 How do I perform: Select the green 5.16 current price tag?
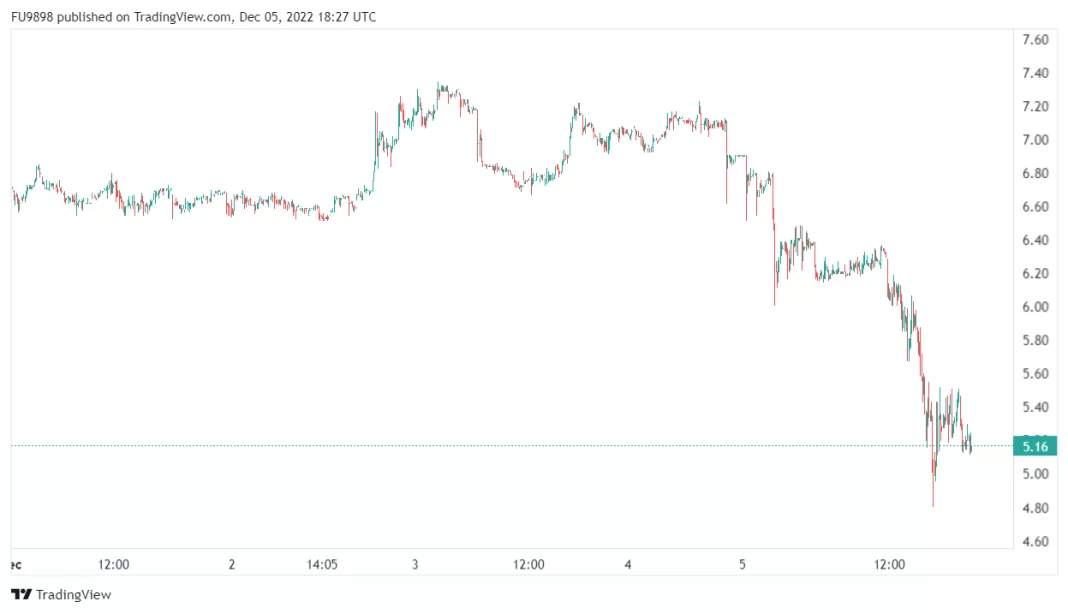click(x=1034, y=446)
